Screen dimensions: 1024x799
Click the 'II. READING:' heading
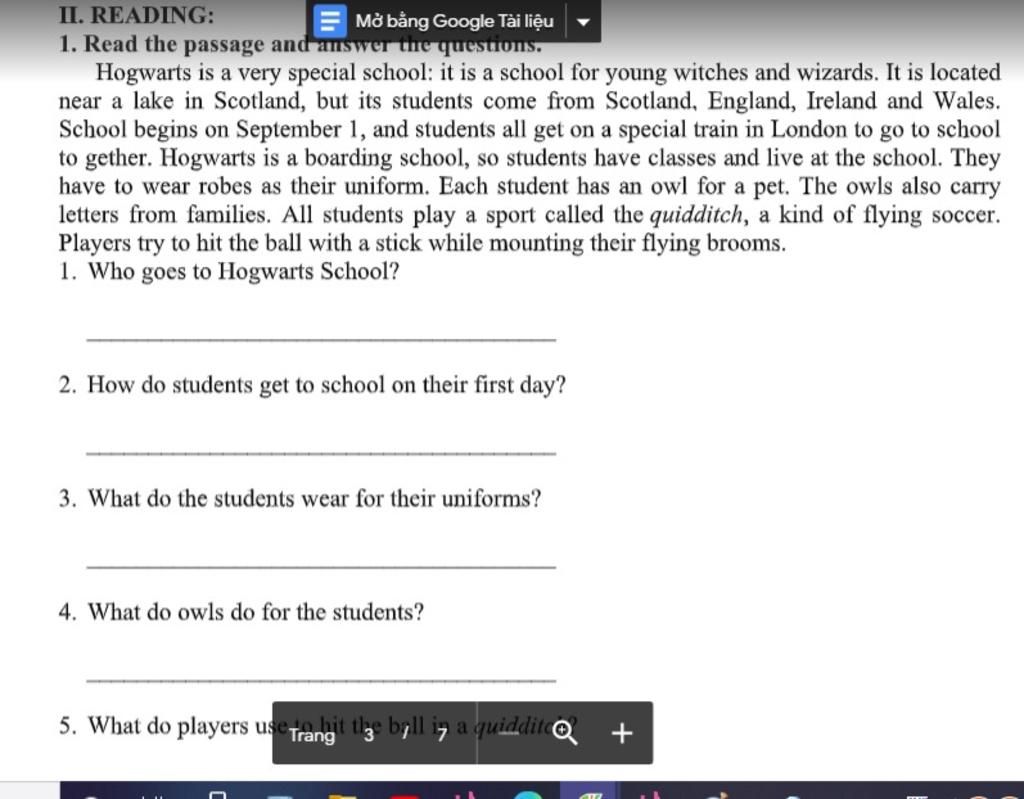[136, 15]
